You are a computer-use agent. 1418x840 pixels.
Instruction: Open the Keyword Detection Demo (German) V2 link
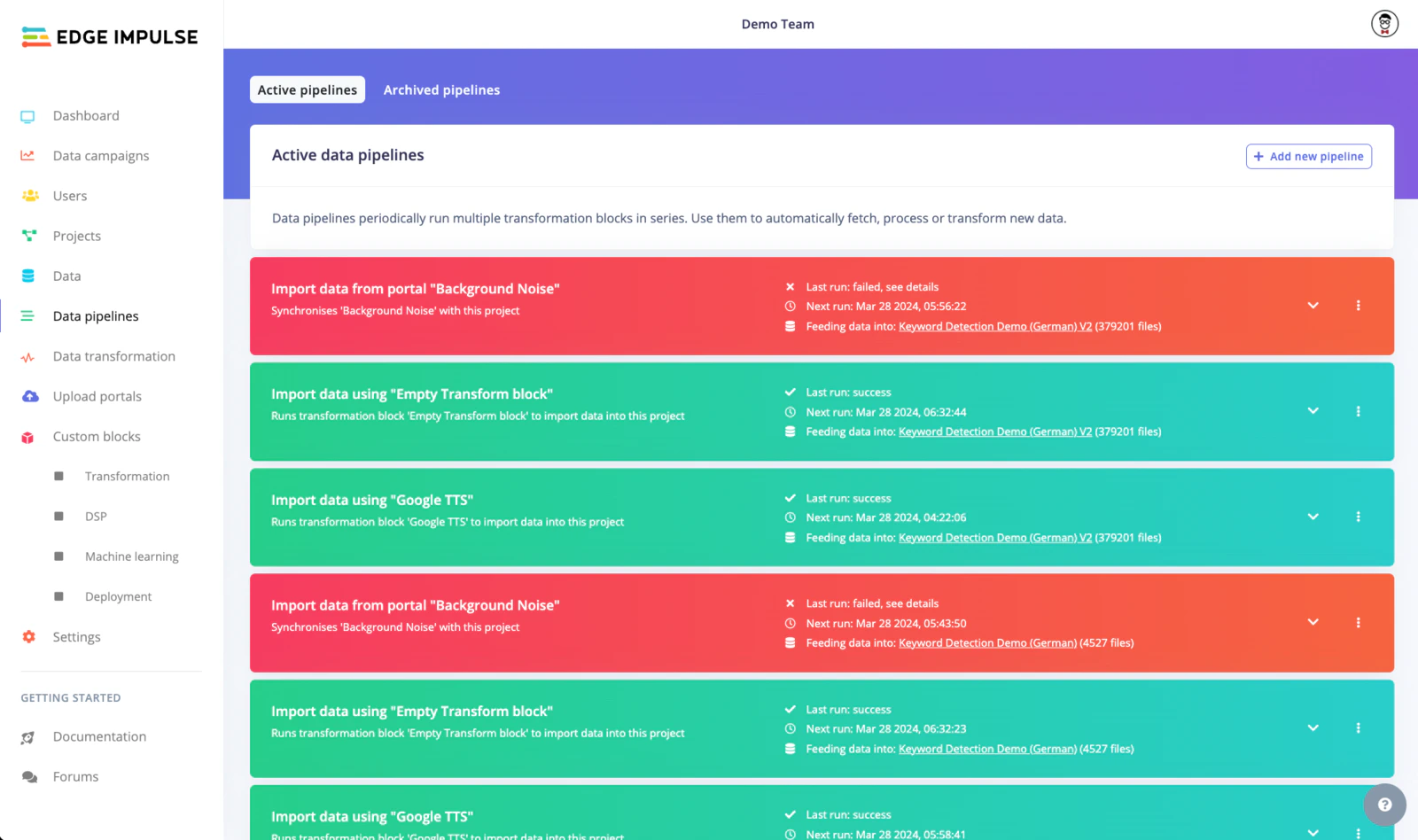(x=993, y=326)
